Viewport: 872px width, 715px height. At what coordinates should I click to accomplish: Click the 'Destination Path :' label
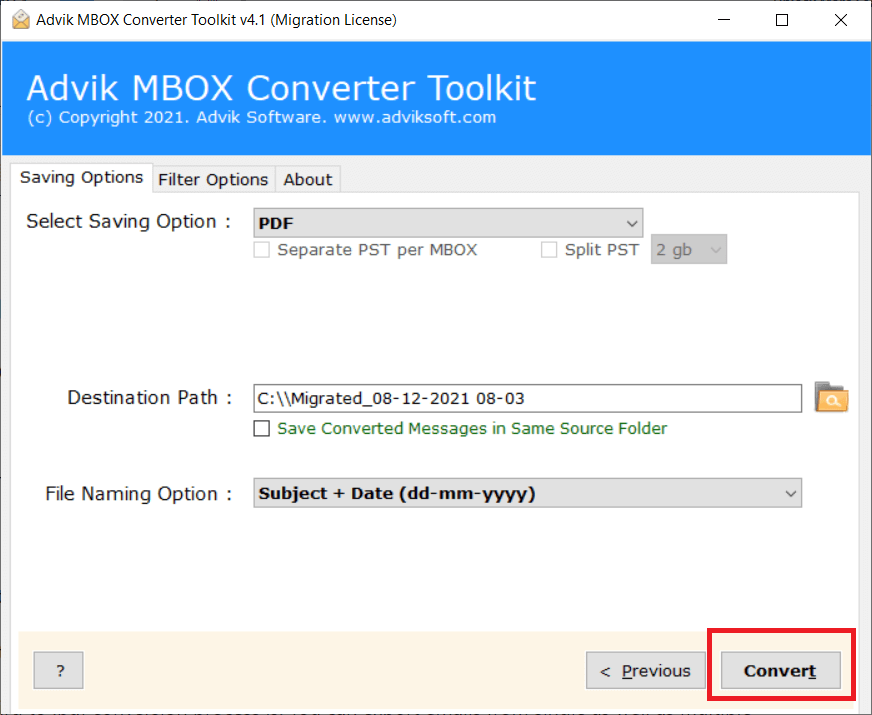pos(149,398)
